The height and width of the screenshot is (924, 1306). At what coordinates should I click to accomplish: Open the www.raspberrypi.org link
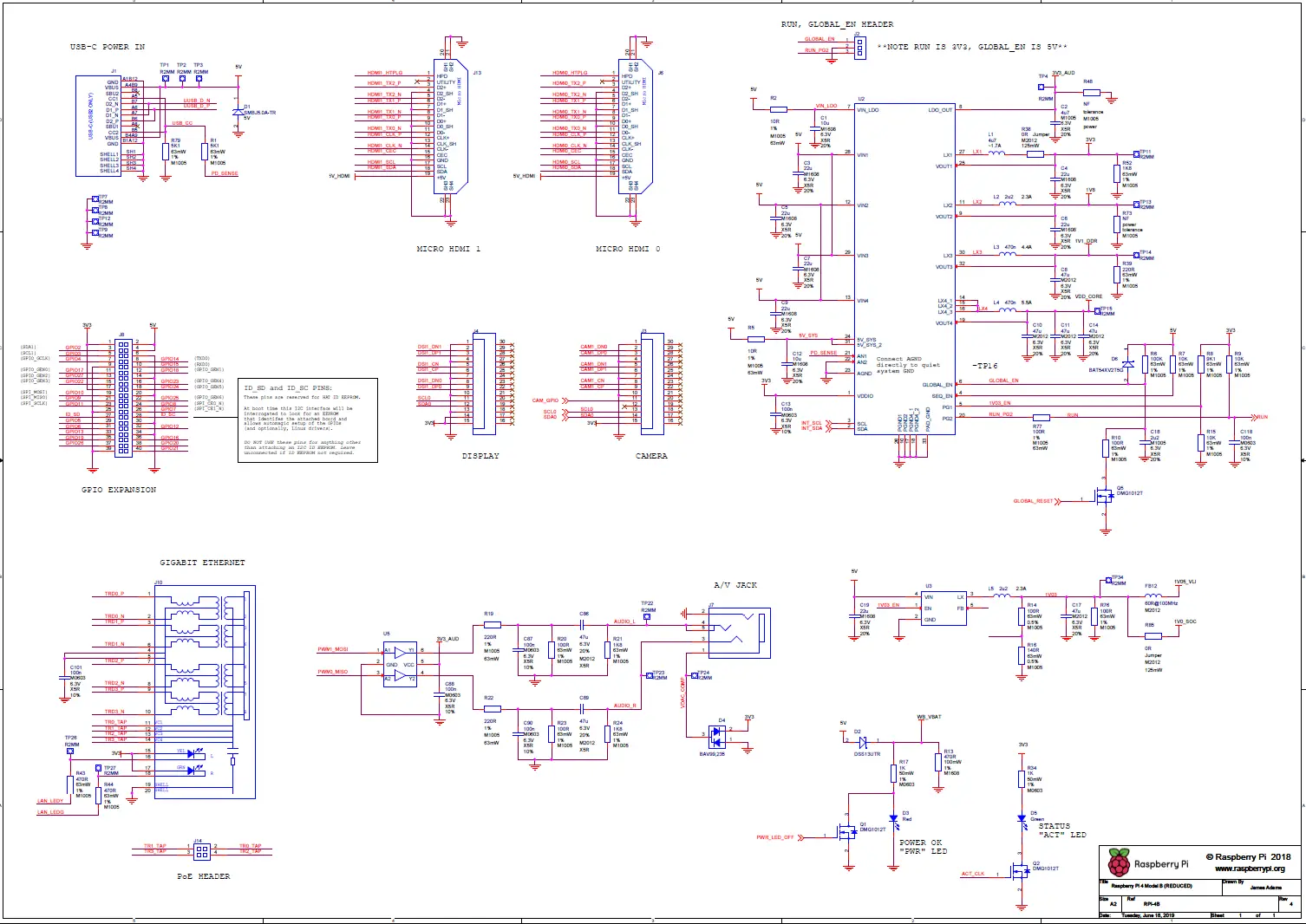[1250, 869]
